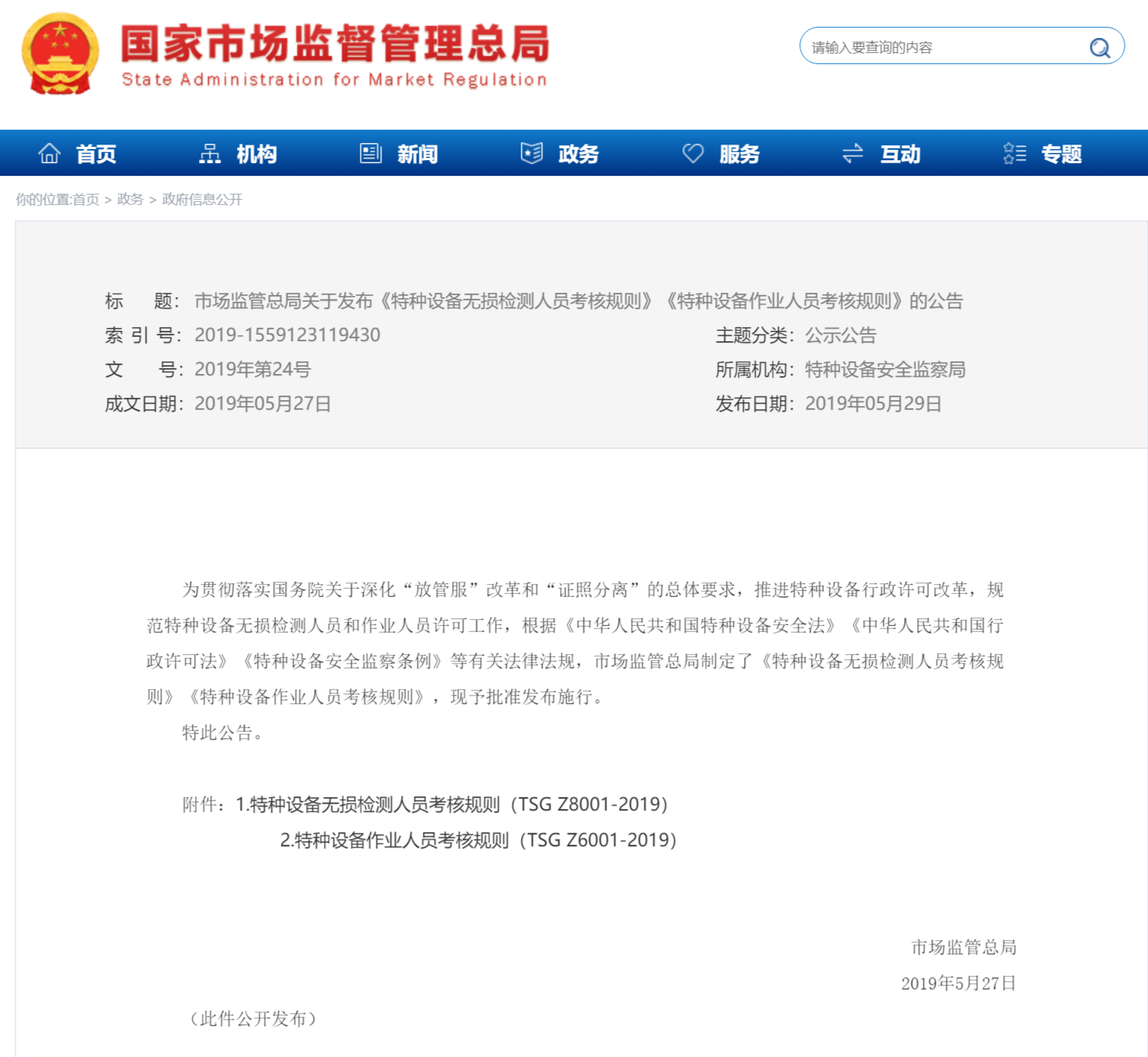Open the 互动 navigation menu item
Screen dimensions: 1148x1057
901,154
